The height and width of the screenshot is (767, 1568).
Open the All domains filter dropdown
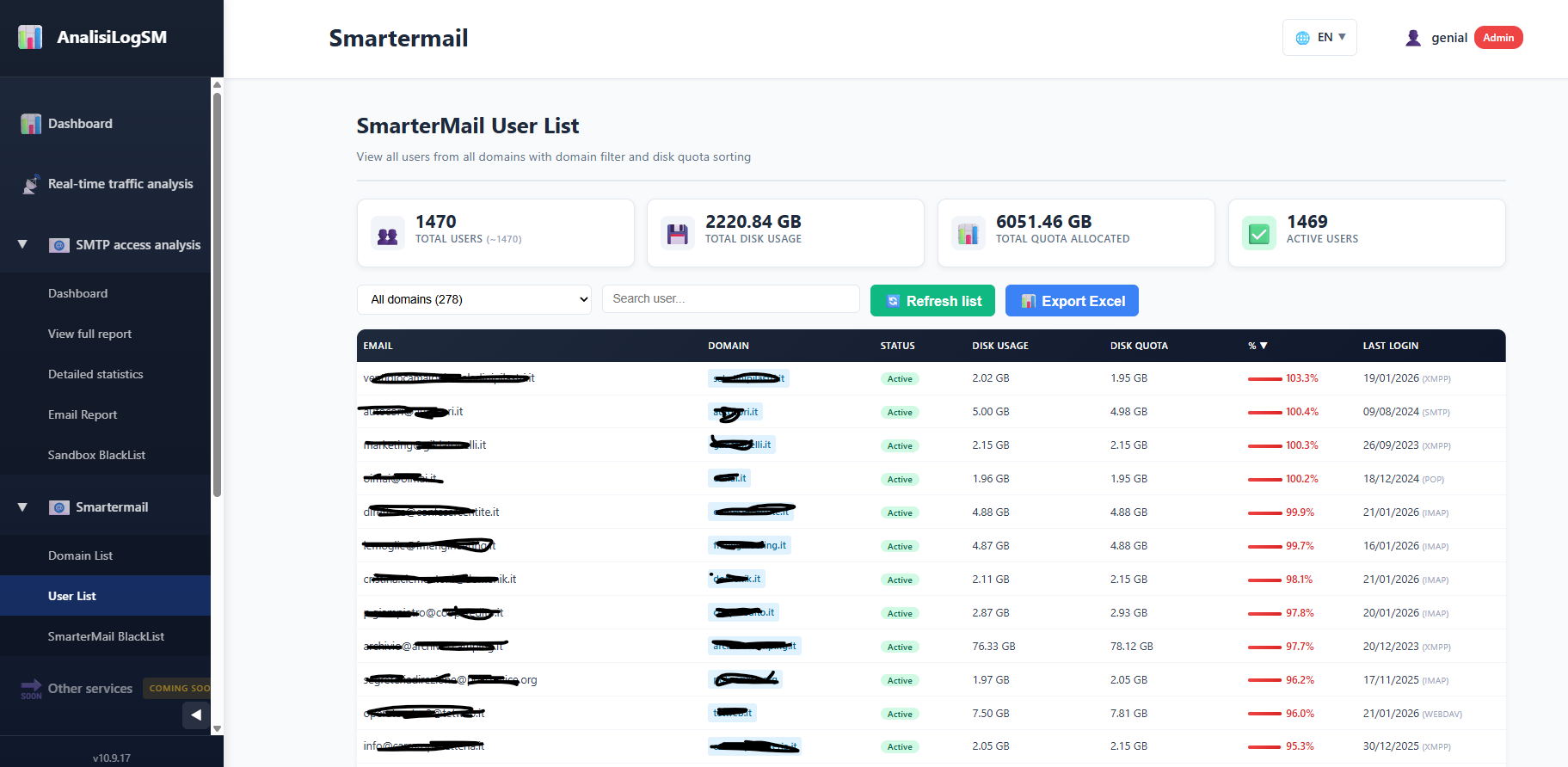474,299
